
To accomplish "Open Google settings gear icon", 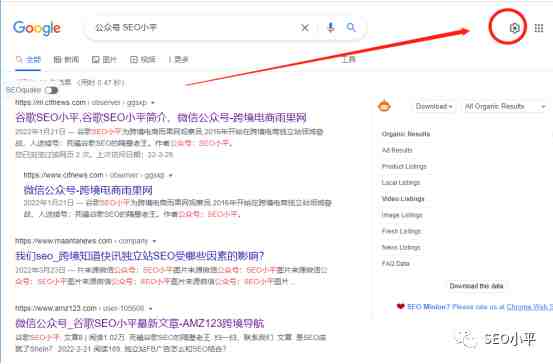I will (x=515, y=28).
